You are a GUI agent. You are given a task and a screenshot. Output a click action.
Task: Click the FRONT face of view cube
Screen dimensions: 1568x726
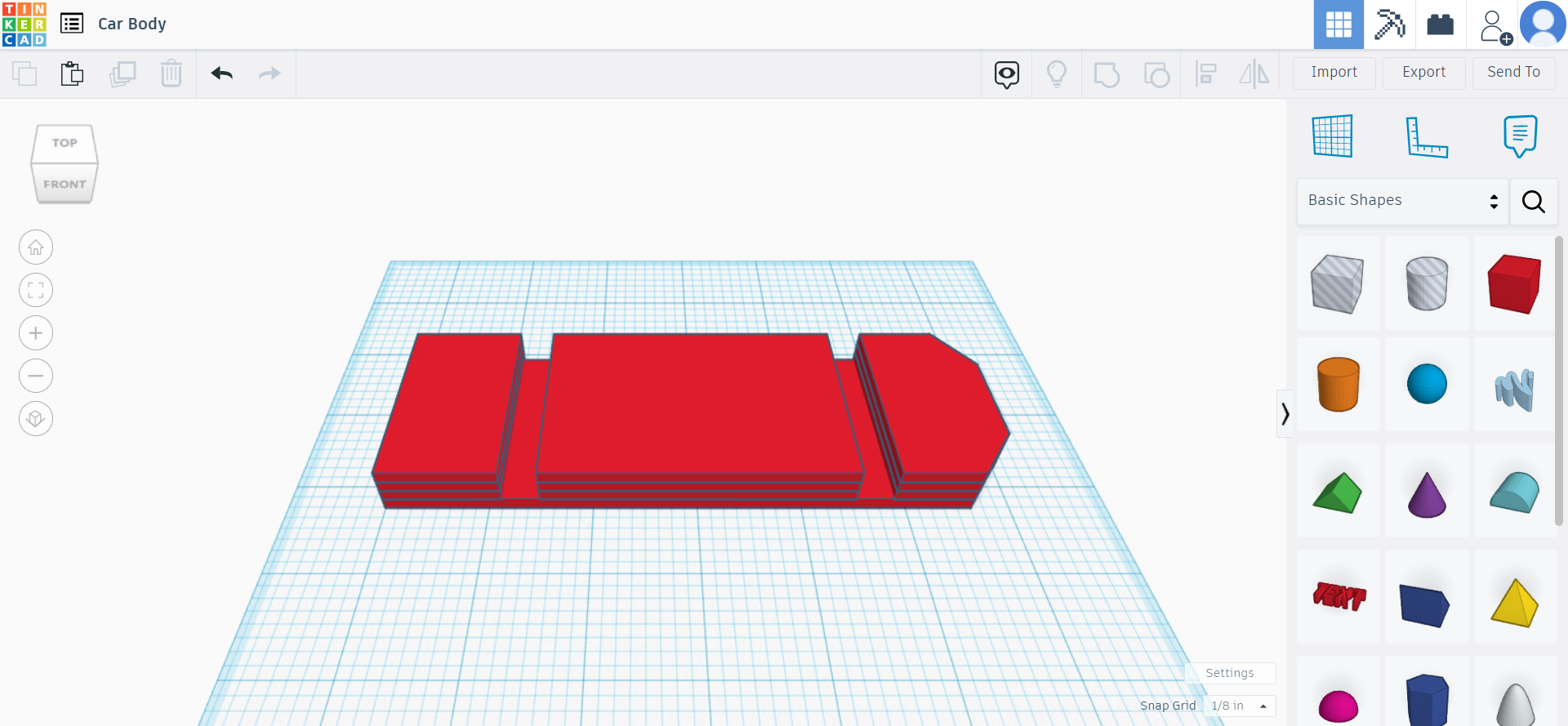(x=65, y=184)
